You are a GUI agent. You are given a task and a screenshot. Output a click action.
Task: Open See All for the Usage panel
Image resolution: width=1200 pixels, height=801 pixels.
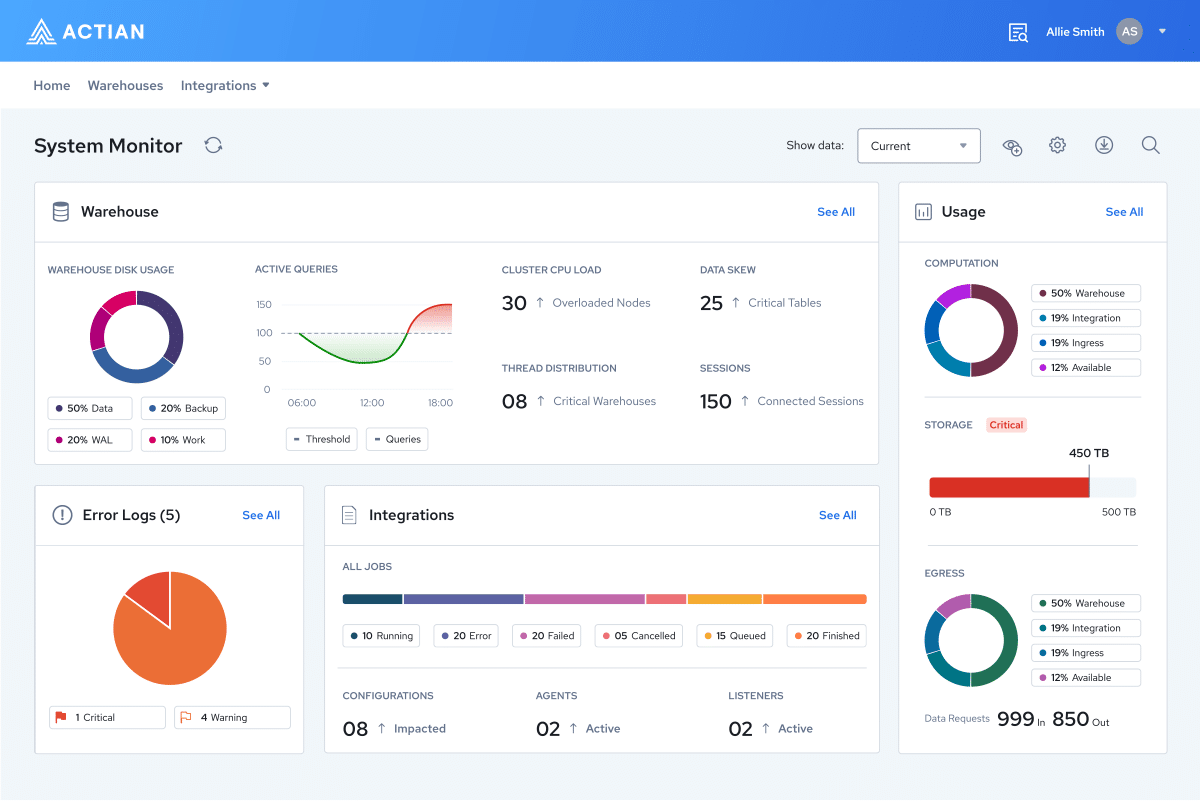[x=1124, y=211]
